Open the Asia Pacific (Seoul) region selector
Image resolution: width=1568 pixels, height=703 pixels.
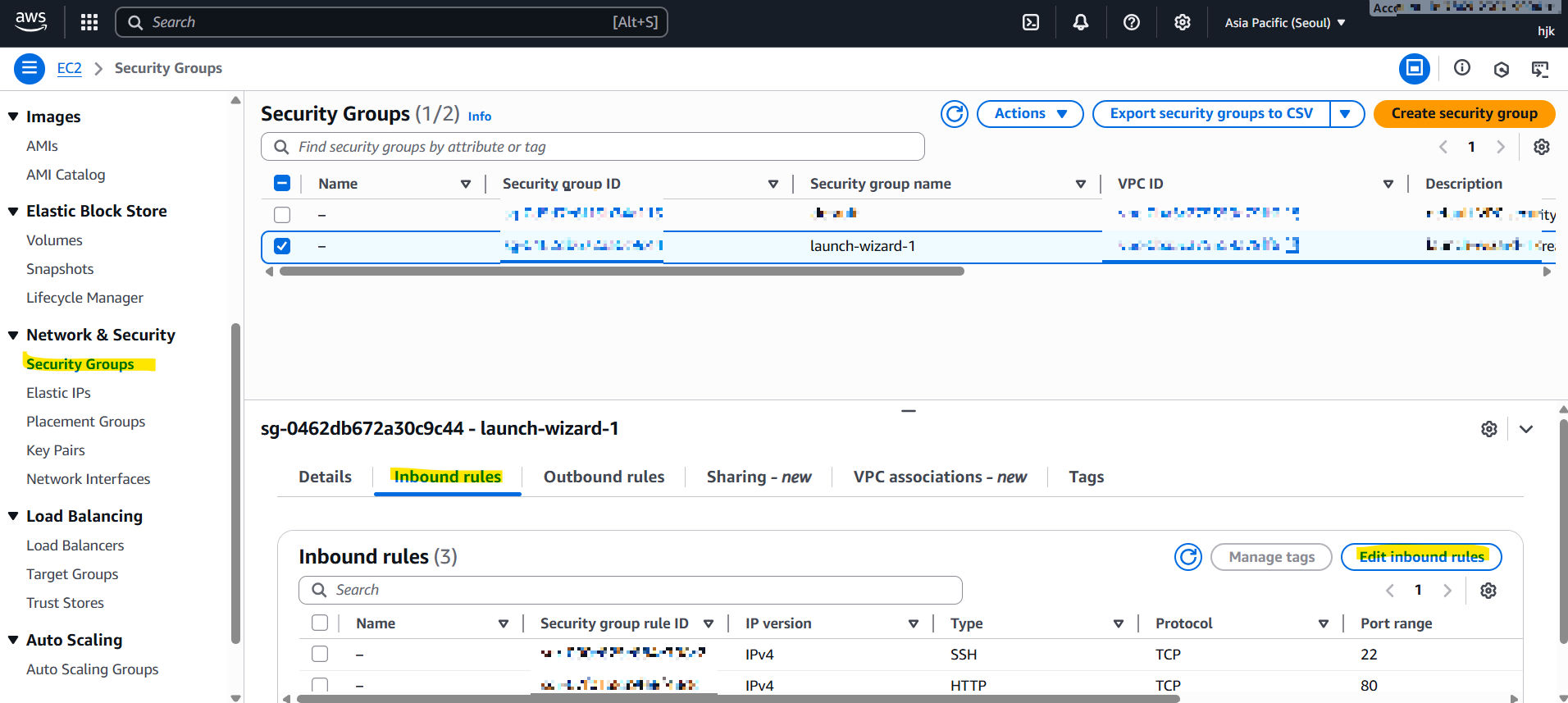(1285, 23)
